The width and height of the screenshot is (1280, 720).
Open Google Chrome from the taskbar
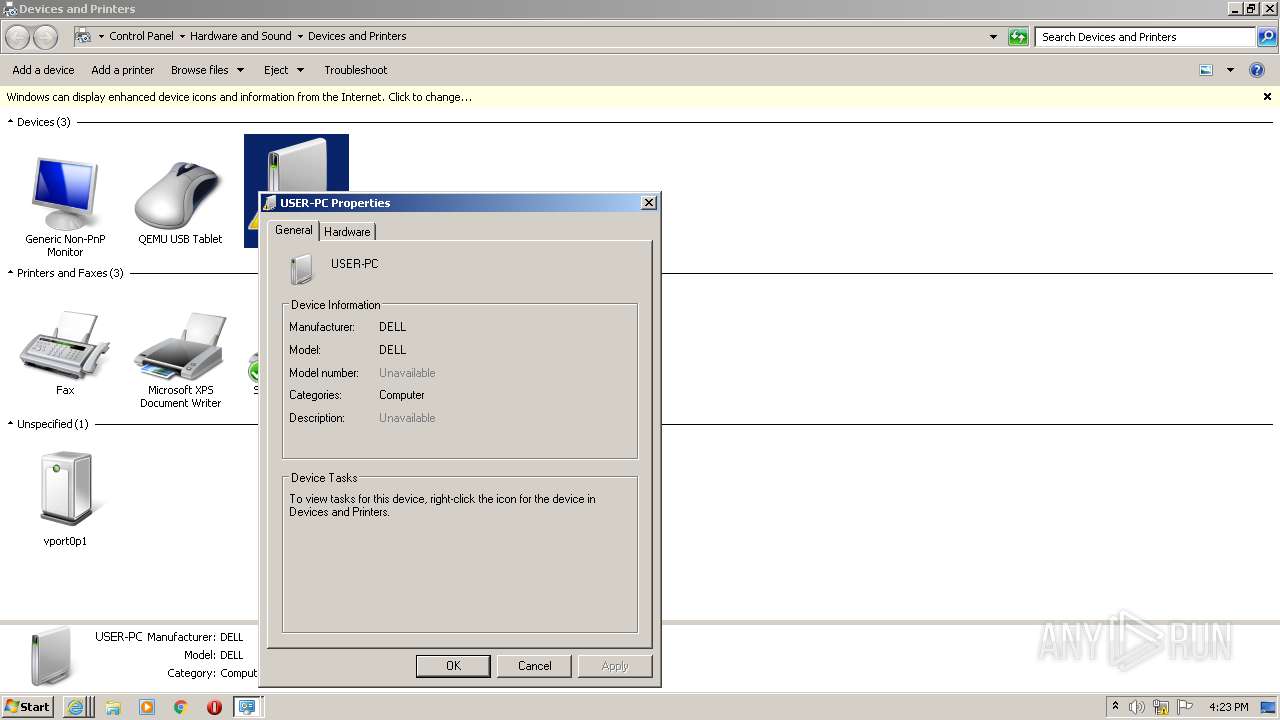[180, 707]
